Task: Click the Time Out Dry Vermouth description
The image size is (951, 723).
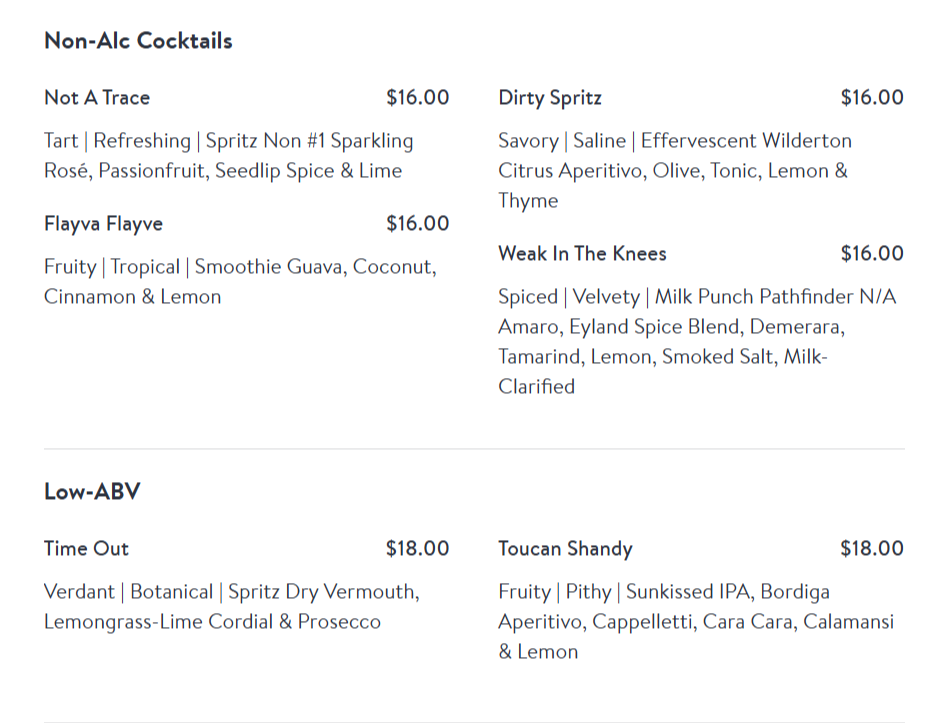Action: pos(231,607)
